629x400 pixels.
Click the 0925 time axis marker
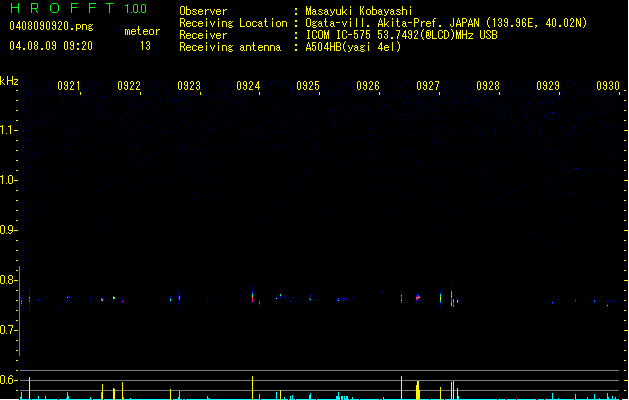(x=308, y=86)
